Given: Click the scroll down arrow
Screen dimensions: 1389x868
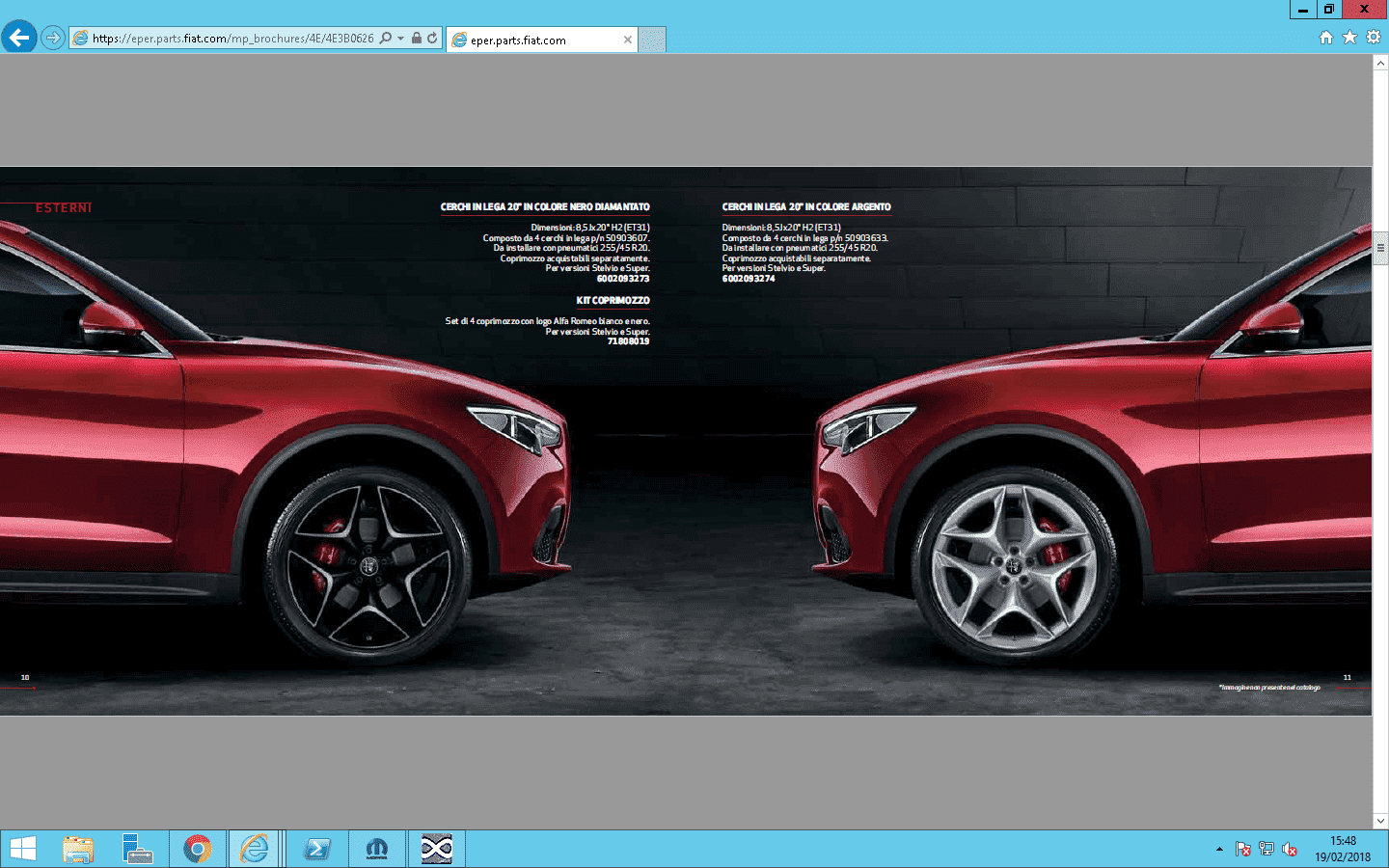Looking at the screenshot, I should [1380, 821].
